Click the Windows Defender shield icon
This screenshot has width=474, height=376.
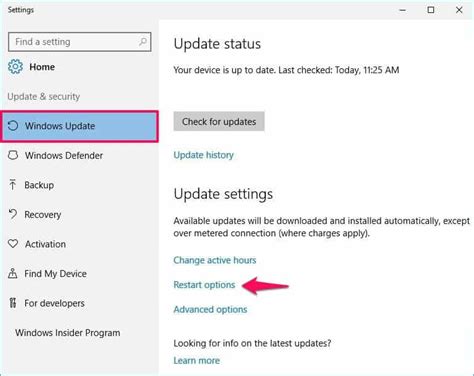coord(13,155)
